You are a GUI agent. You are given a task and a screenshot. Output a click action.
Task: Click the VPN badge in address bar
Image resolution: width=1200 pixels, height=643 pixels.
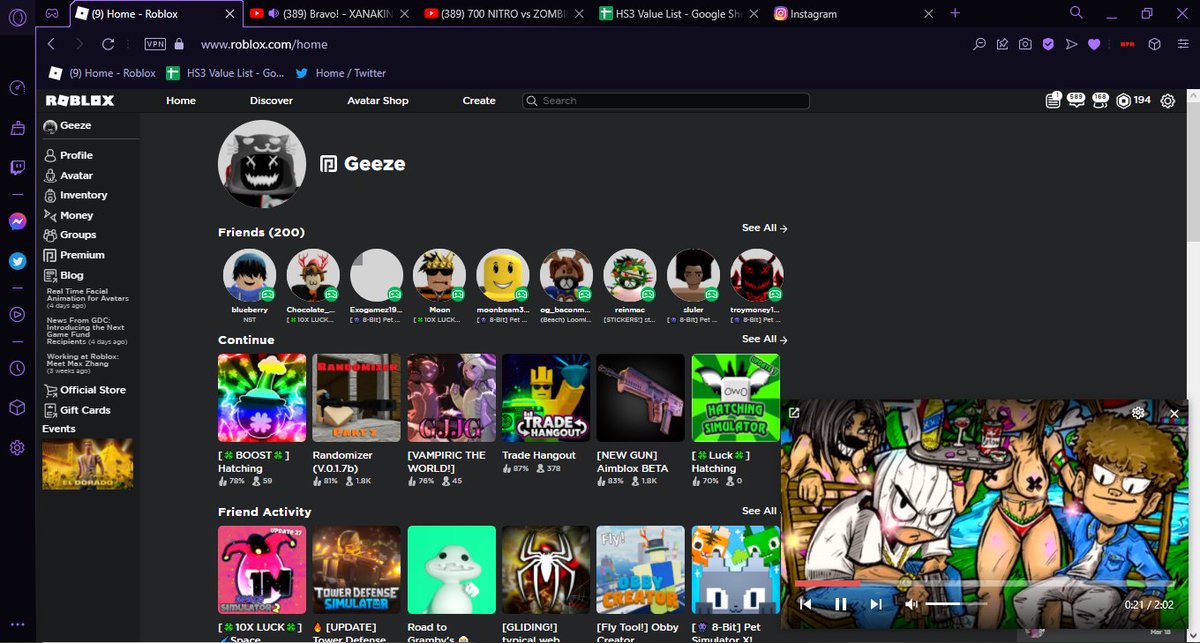point(155,44)
